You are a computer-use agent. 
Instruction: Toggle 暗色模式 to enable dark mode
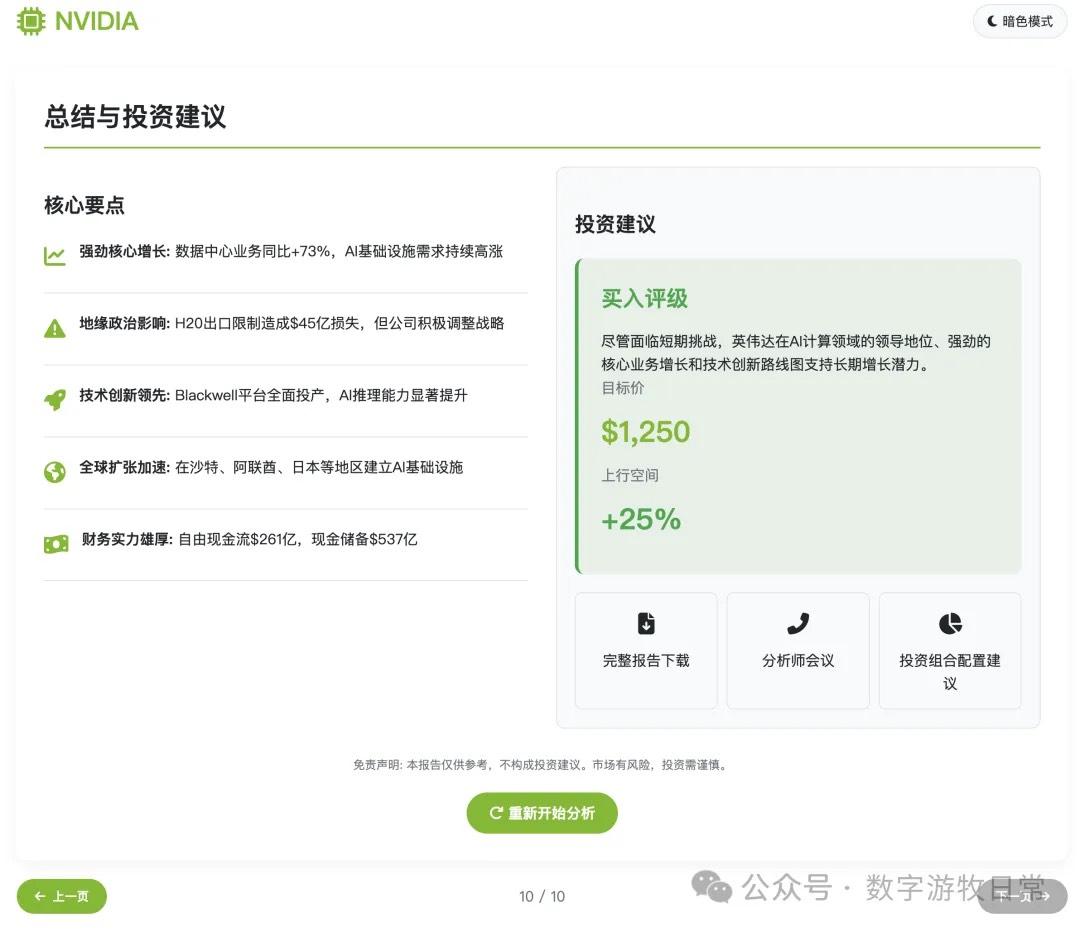pyautogui.click(x=1019, y=21)
